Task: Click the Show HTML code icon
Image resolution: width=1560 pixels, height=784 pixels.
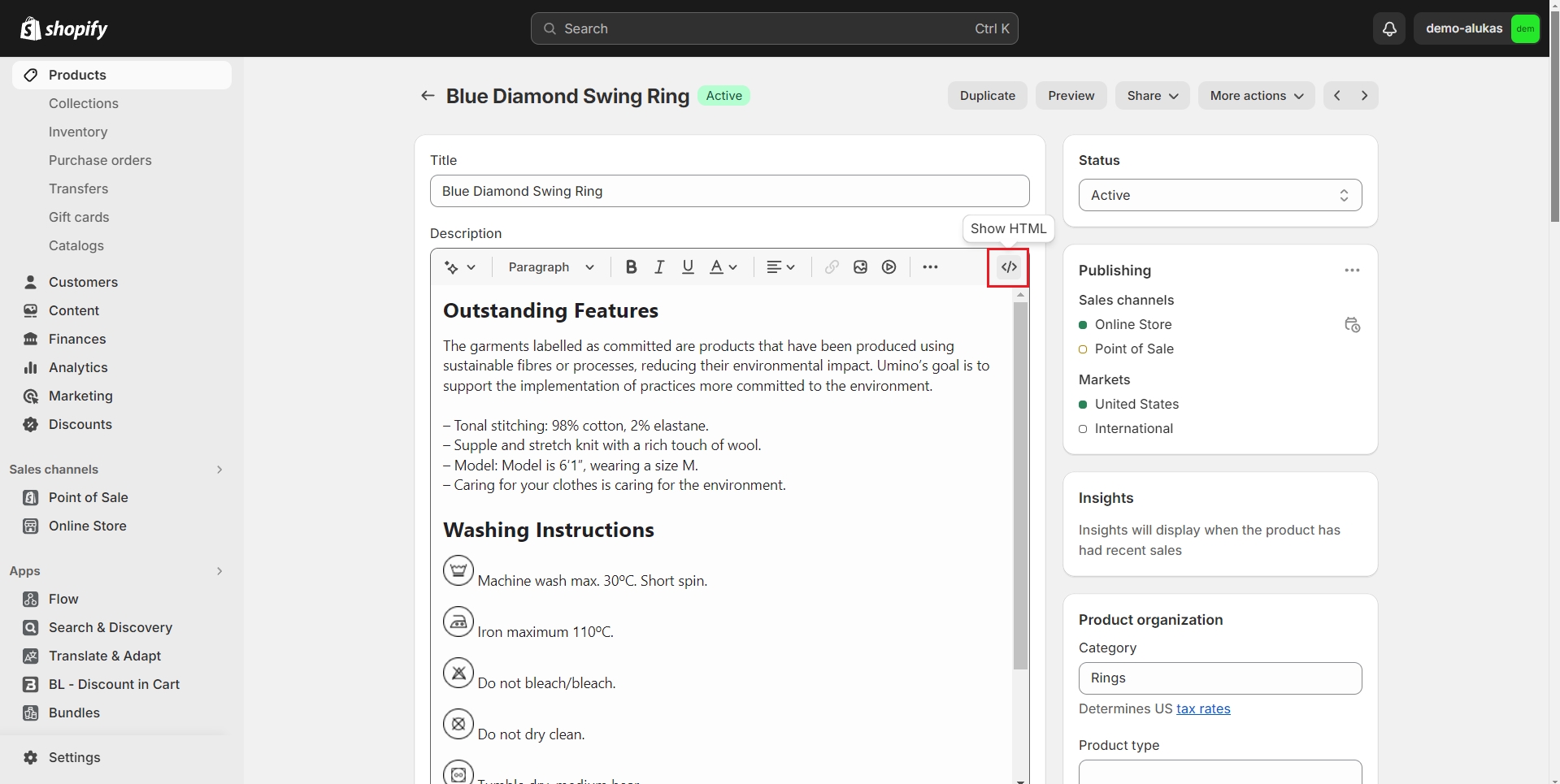Action: [x=1008, y=267]
